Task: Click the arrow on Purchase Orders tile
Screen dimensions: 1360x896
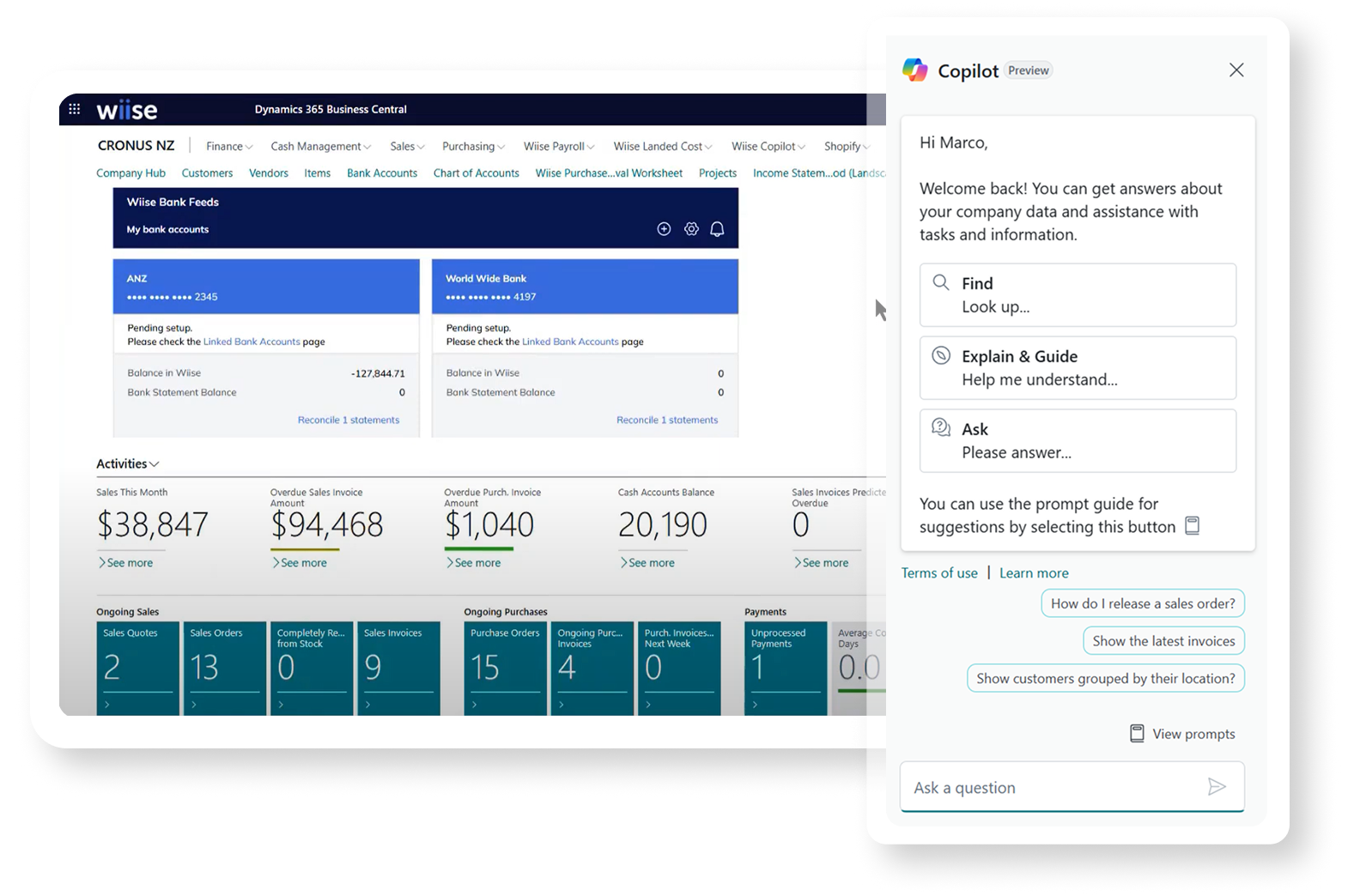Action: coord(475,705)
